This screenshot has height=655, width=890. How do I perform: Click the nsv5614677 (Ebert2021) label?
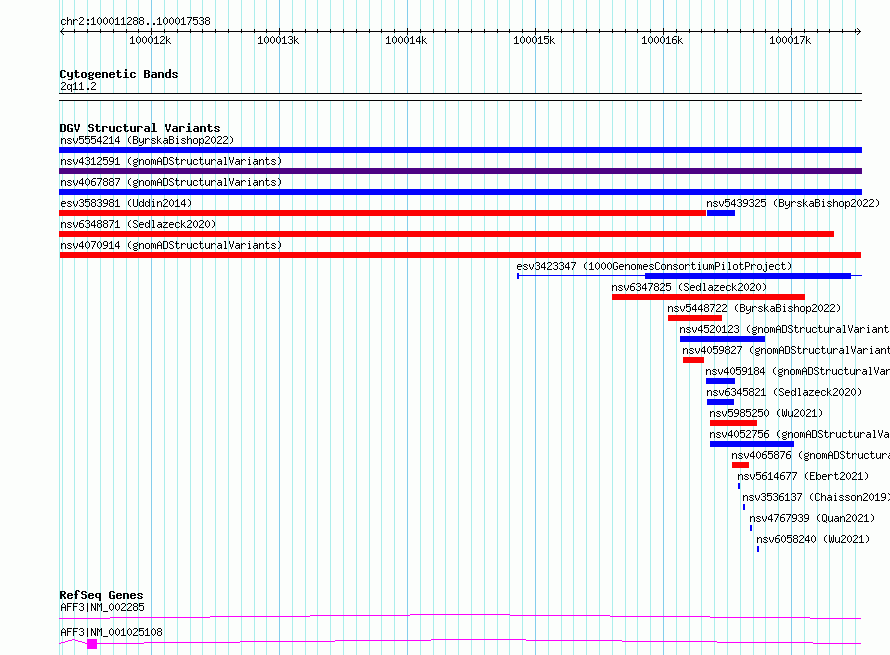(803, 476)
